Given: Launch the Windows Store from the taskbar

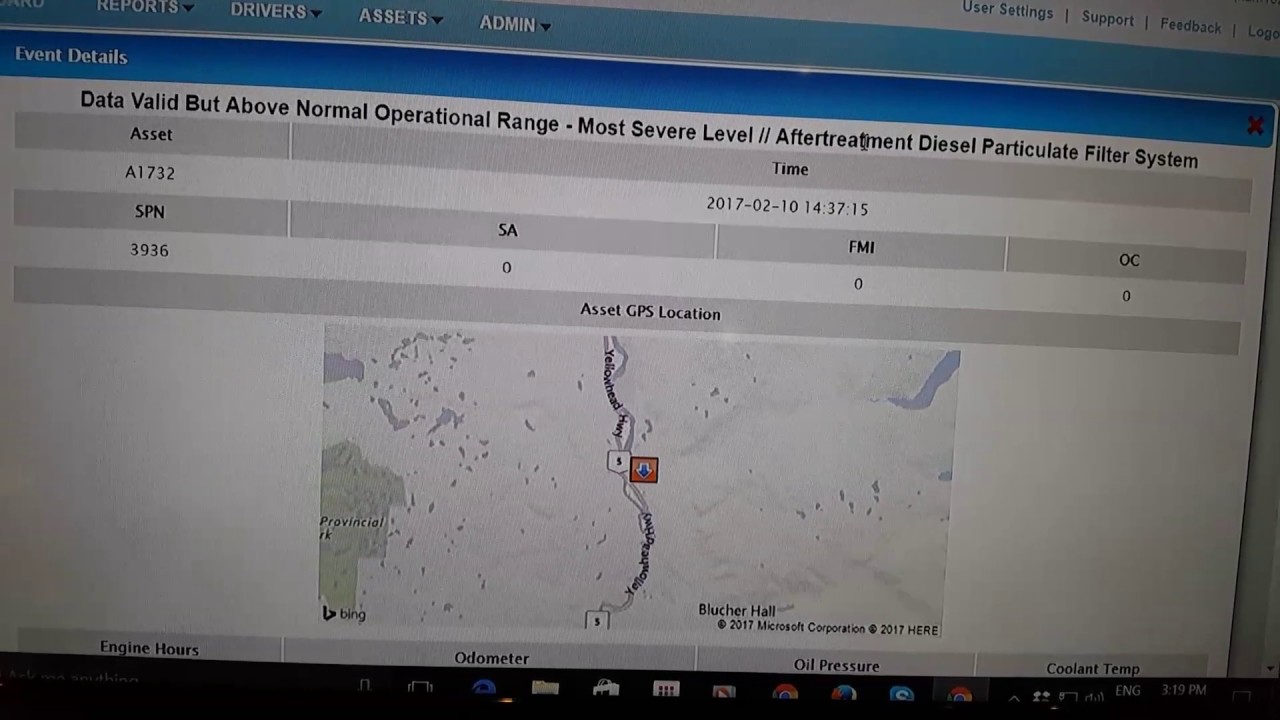Looking at the screenshot, I should [605, 690].
